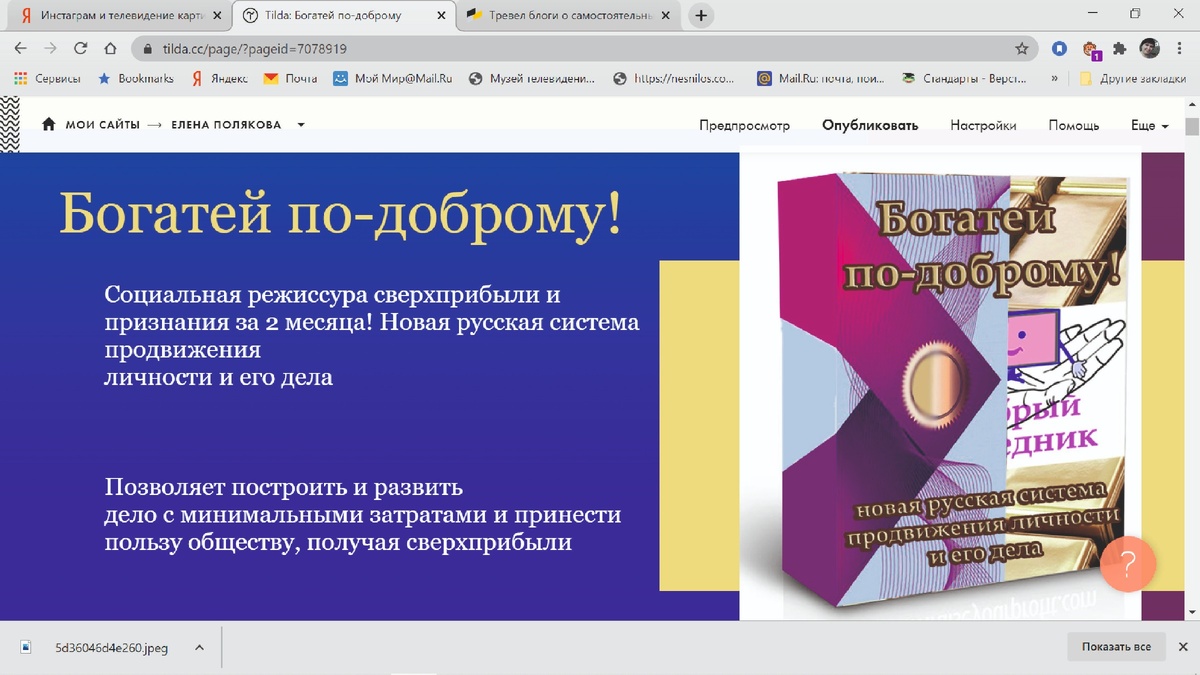
Task: Go back with the browser back arrow
Action: click(20, 48)
